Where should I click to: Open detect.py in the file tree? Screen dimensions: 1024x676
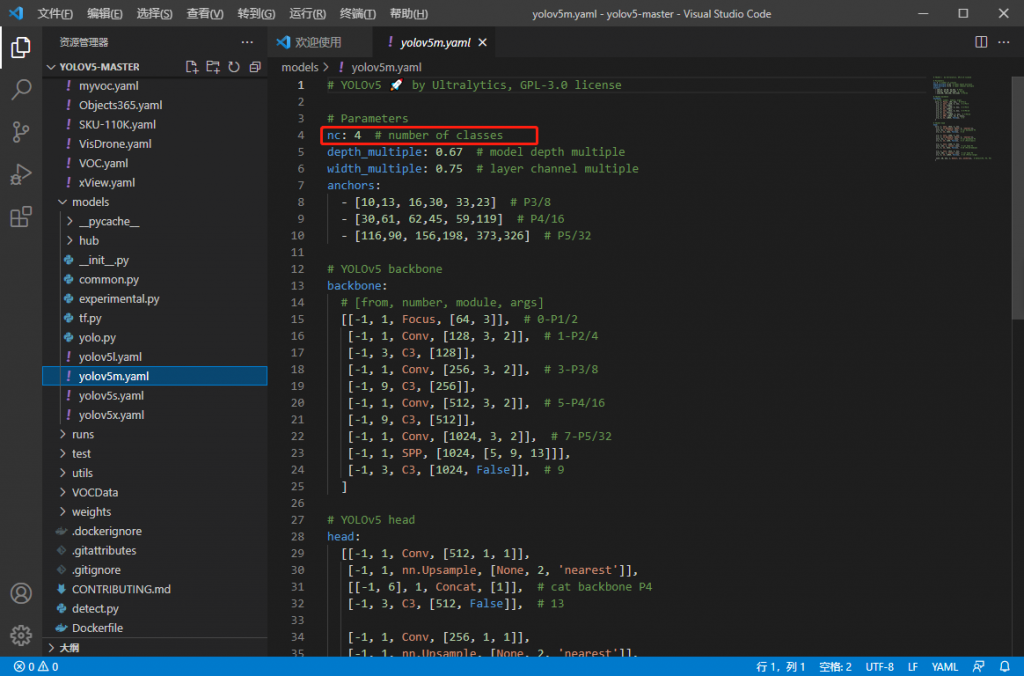155,609
